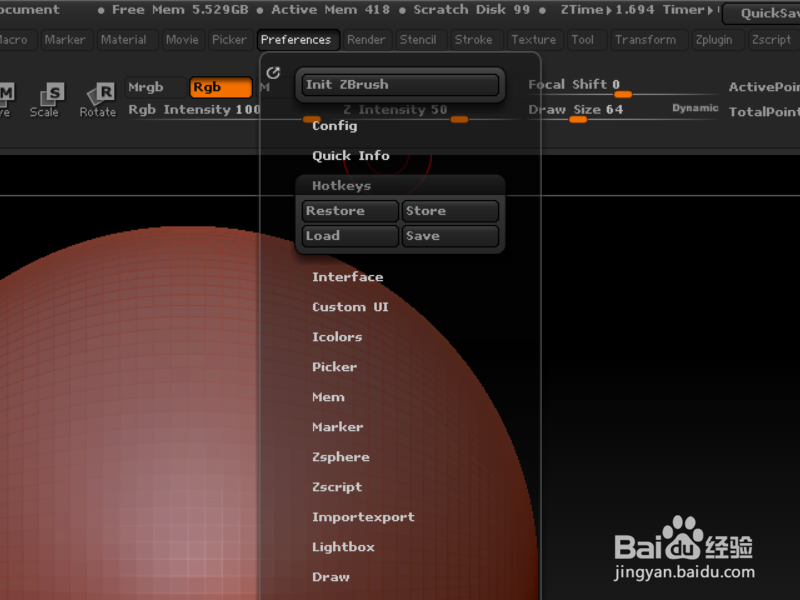The height and width of the screenshot is (600, 800).
Task: Open the Marker menu
Action: [x=65, y=40]
